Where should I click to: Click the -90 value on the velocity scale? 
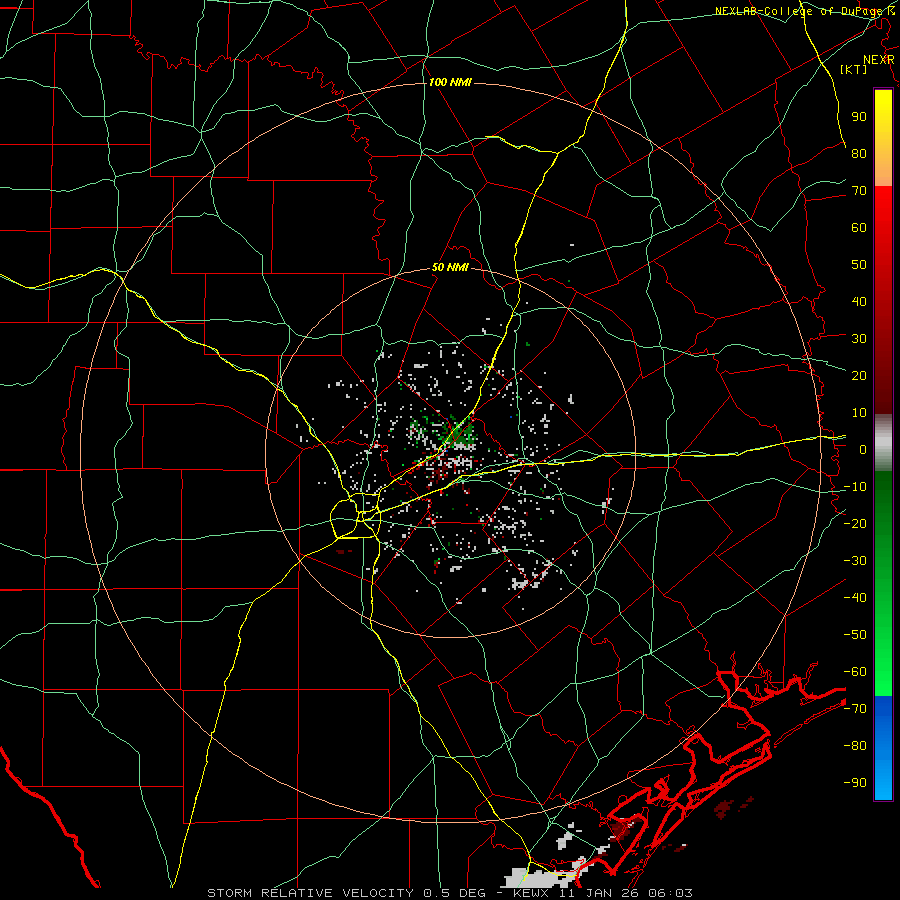click(855, 783)
